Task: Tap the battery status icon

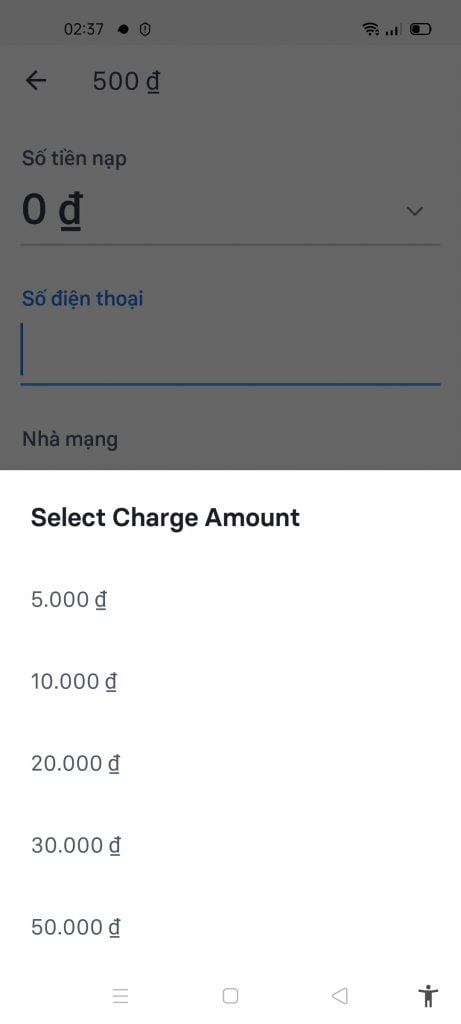Action: (x=421, y=29)
